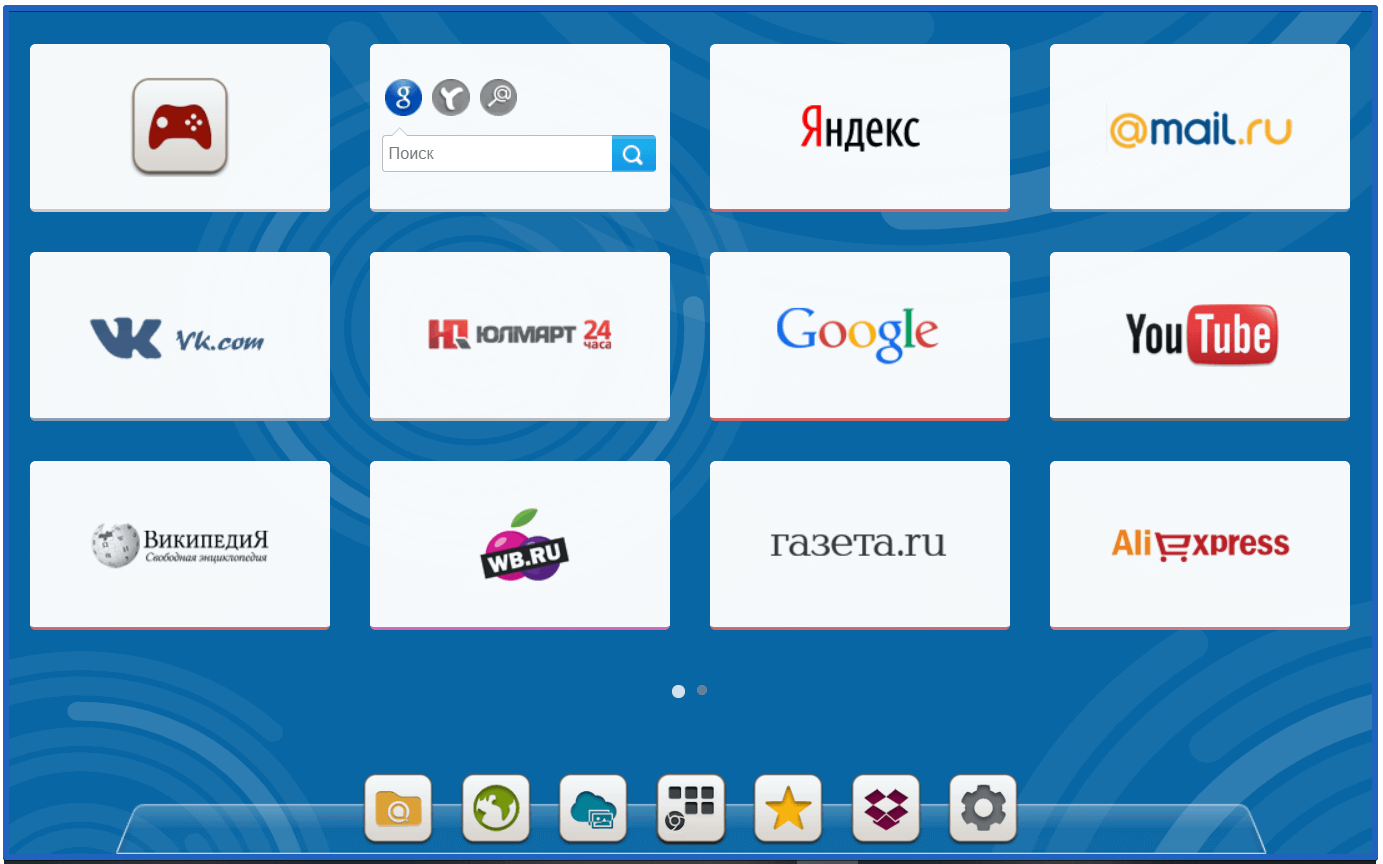
Task: Open the @mail.ru tile
Action: [x=1200, y=127]
